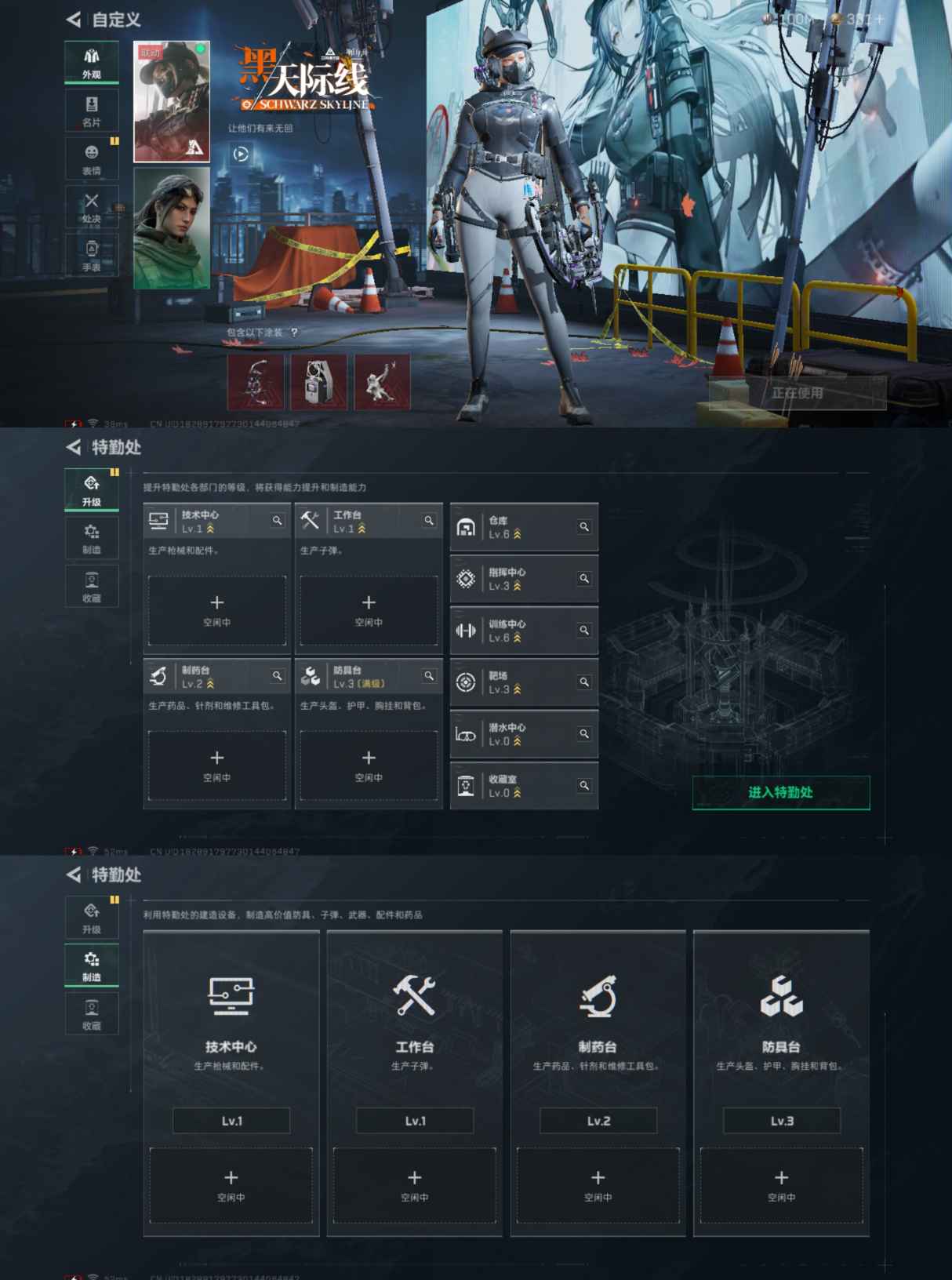Select the masked hat-wearing skin thumbnail marked 联动
This screenshot has height=1280, width=952.
pos(172,102)
